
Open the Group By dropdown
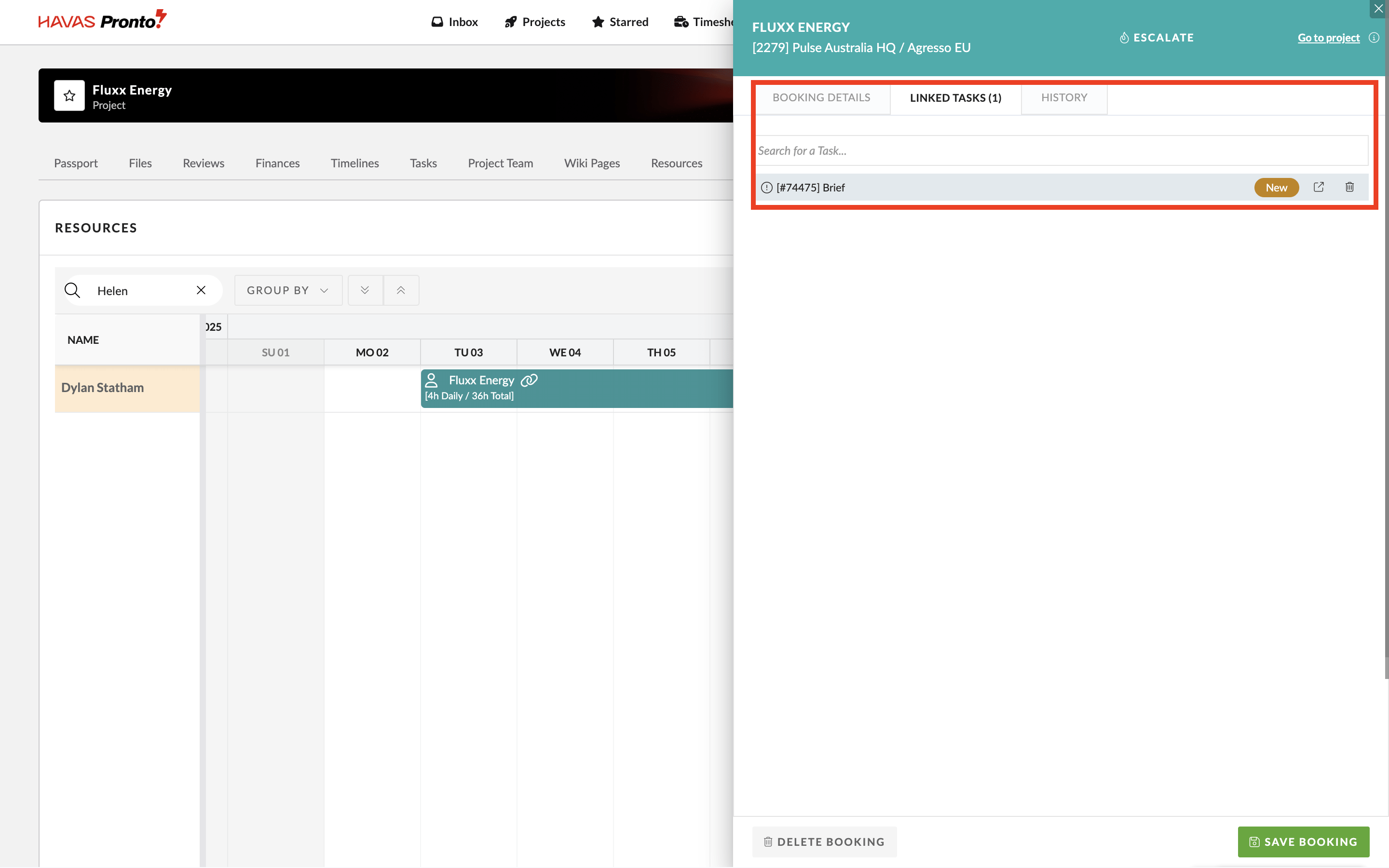287,290
